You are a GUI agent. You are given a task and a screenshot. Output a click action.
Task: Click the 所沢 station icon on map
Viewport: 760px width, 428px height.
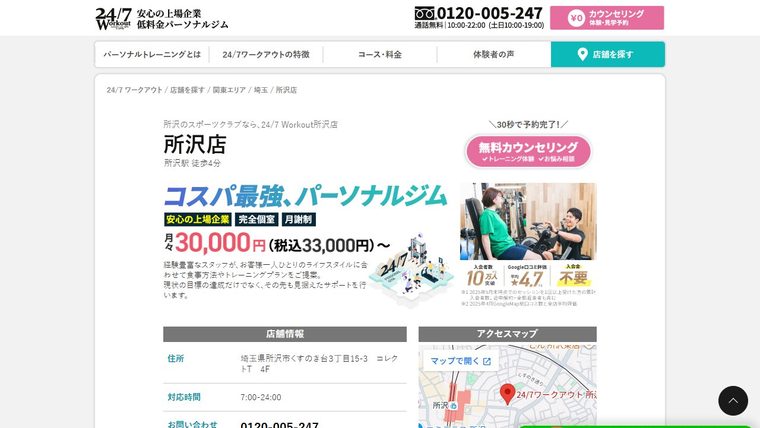coord(453,406)
